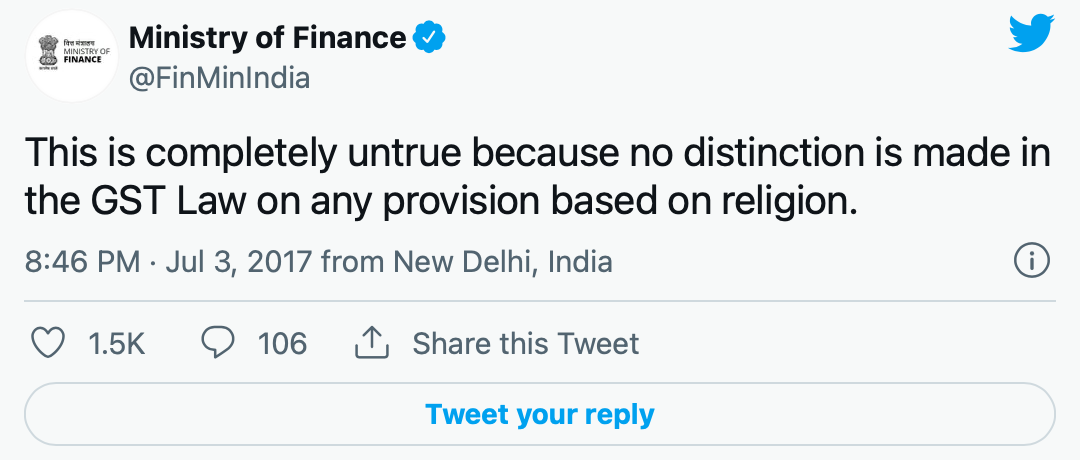Viewport: 1080px width, 460px height.
Task: Click the 1.5K likes count
Action: pyautogui.click(x=117, y=343)
